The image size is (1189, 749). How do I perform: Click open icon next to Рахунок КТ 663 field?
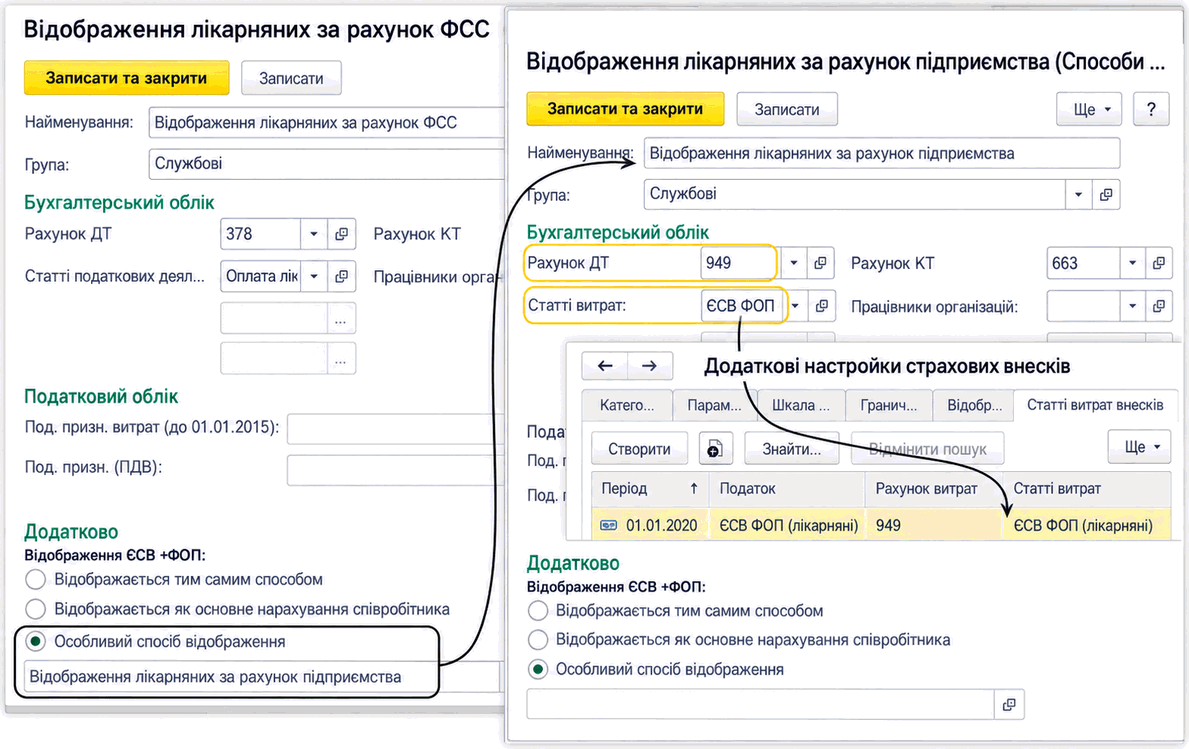point(1158,263)
